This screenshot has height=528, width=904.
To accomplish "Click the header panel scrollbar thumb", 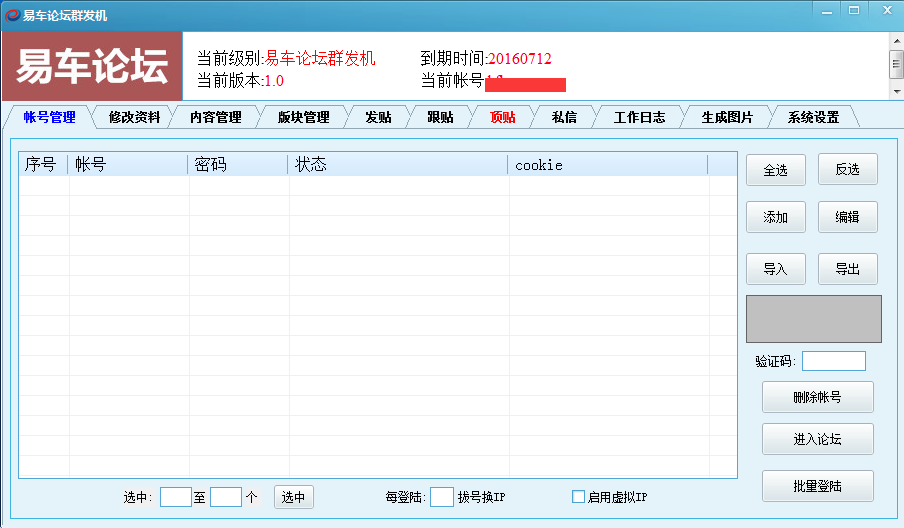I will [x=897, y=63].
